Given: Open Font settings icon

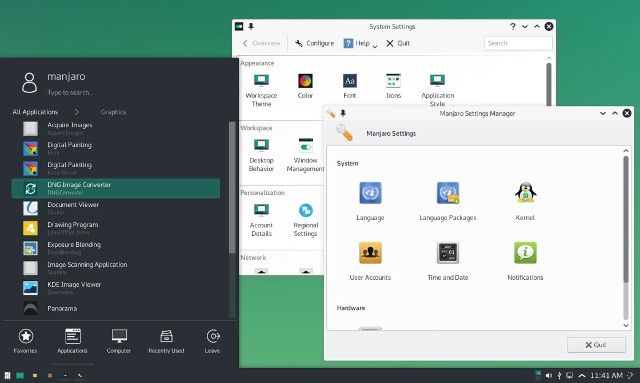Looking at the screenshot, I should (x=350, y=86).
